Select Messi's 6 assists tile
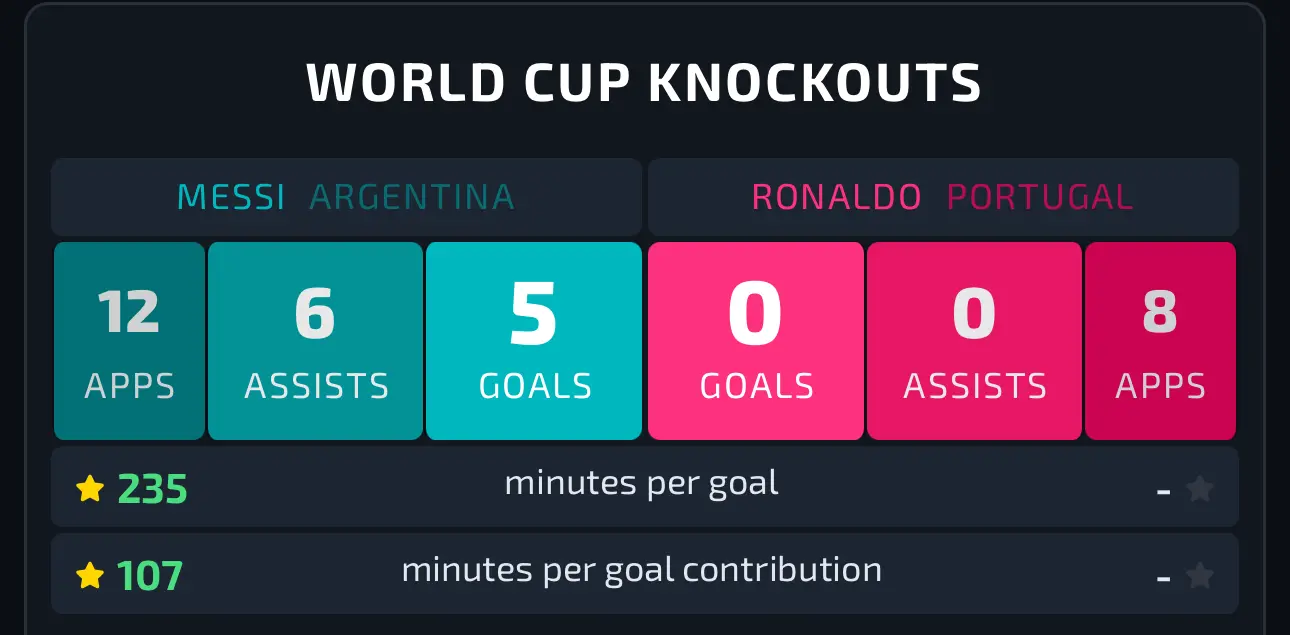This screenshot has width=1290, height=635. [315, 341]
